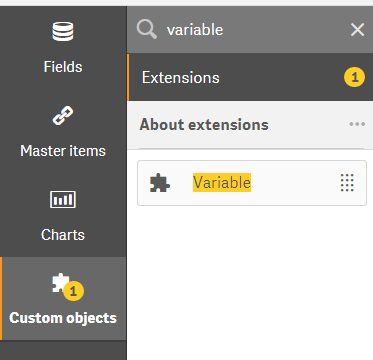The width and height of the screenshot is (373, 360).
Task: Open the Extensions category
Action: (250, 77)
